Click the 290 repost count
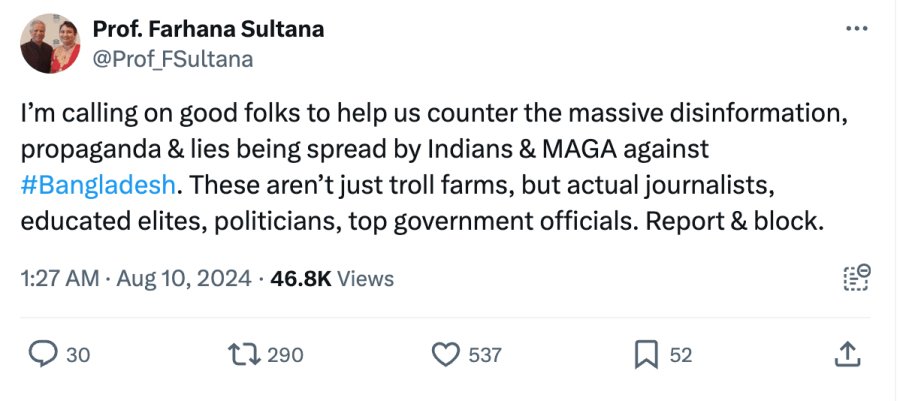 click(286, 355)
